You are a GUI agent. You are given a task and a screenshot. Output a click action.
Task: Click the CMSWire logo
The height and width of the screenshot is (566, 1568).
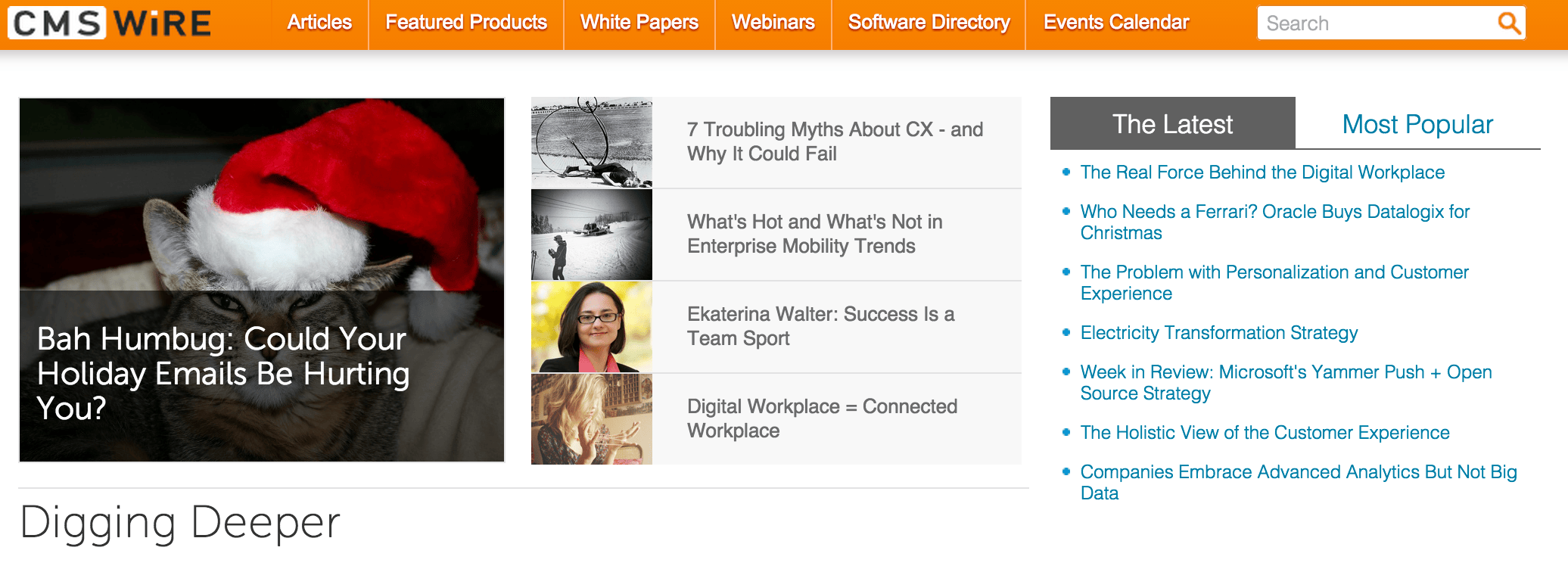[x=112, y=23]
